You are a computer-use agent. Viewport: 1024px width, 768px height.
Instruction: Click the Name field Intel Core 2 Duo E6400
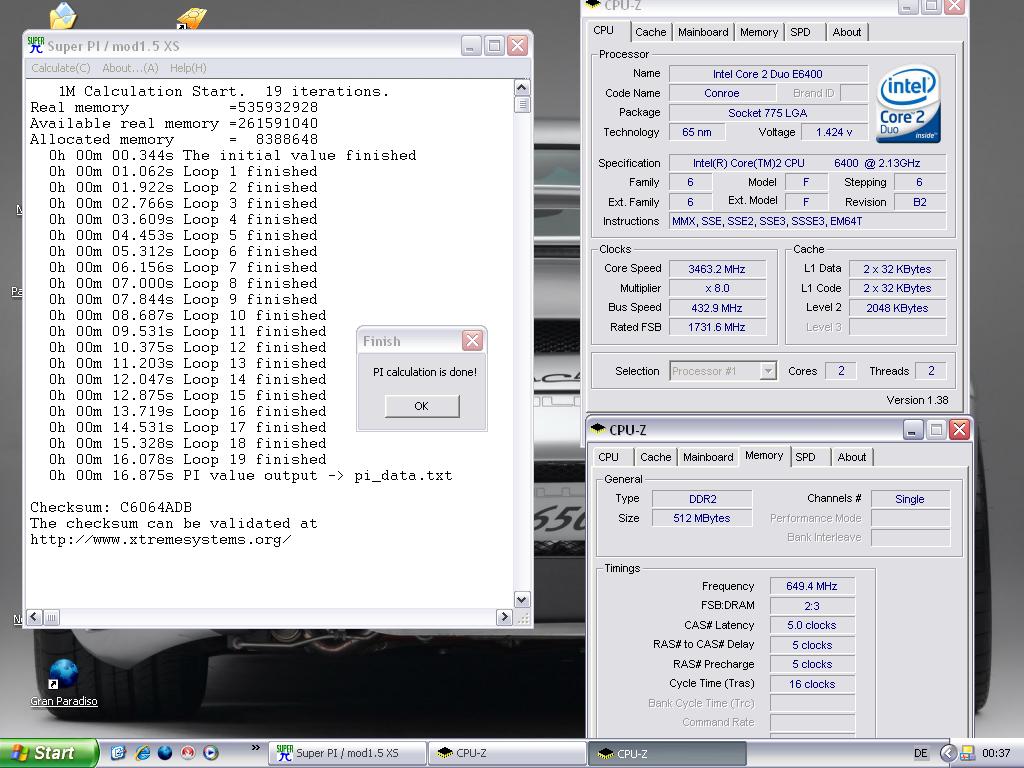[767, 74]
